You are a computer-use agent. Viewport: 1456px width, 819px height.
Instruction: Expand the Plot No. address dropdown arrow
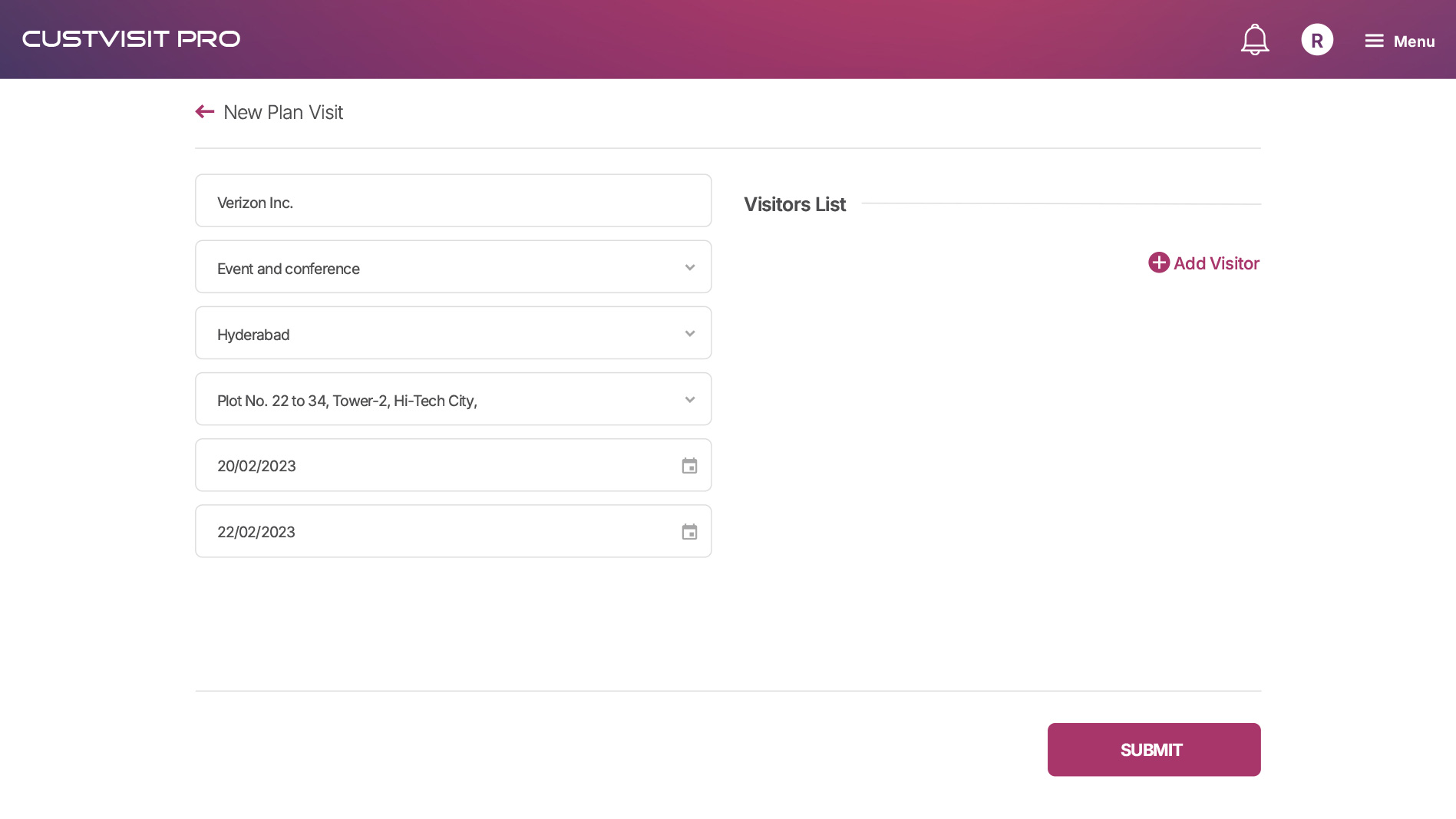(689, 400)
